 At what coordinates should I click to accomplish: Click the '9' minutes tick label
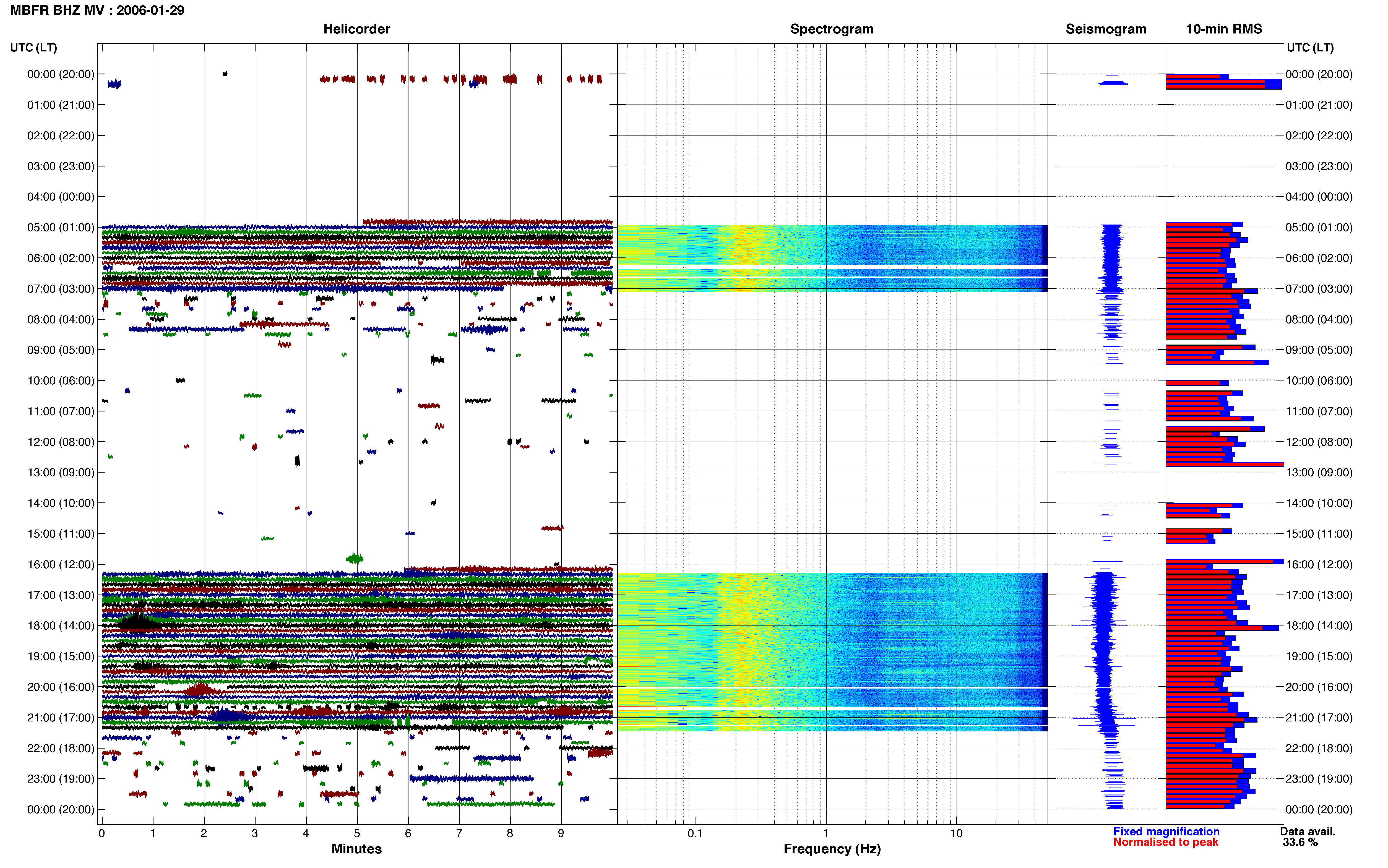click(x=561, y=833)
